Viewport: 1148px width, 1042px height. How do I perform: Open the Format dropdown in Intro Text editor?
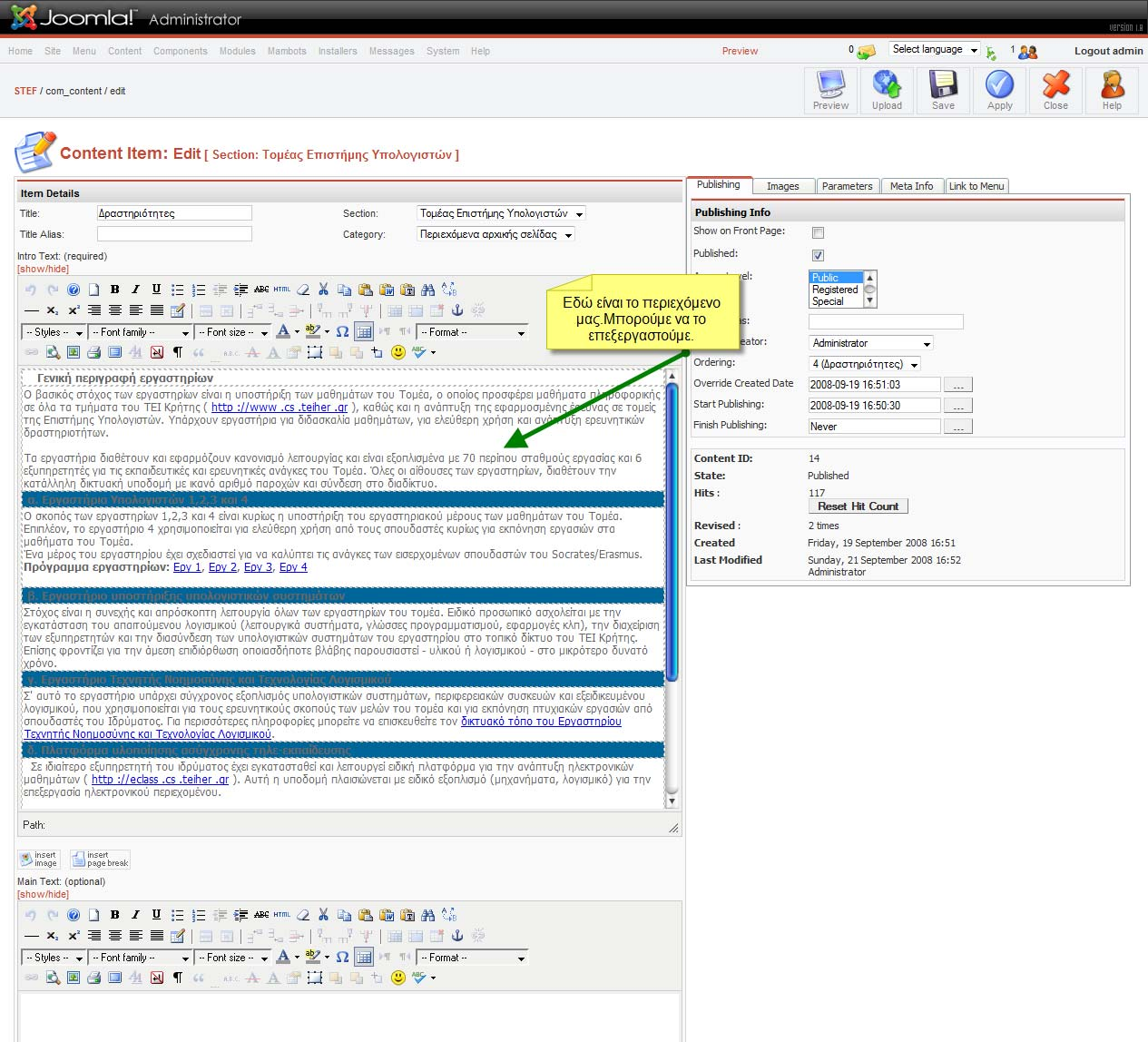pyautogui.click(x=472, y=332)
